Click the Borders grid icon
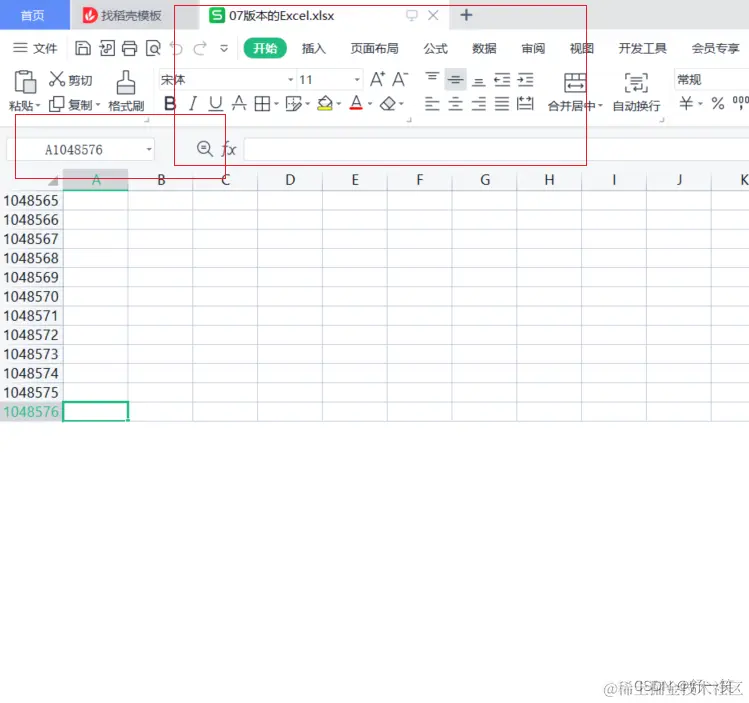Screen dimensions: 749x703 262,103
